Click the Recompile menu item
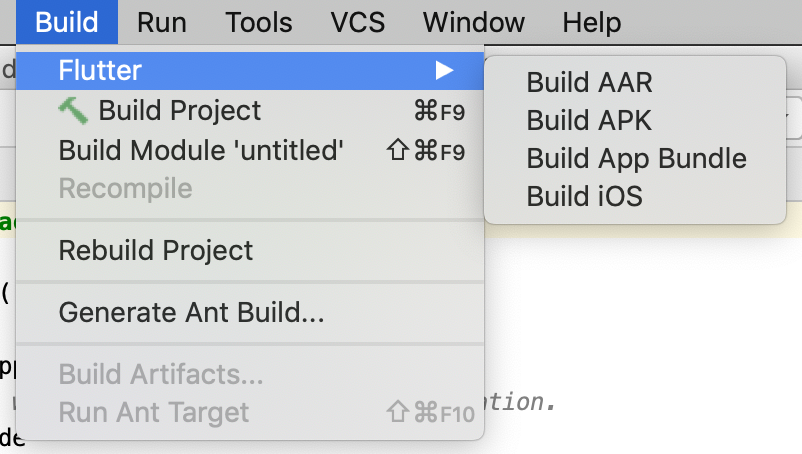The height and width of the screenshot is (454, 802). pos(125,188)
